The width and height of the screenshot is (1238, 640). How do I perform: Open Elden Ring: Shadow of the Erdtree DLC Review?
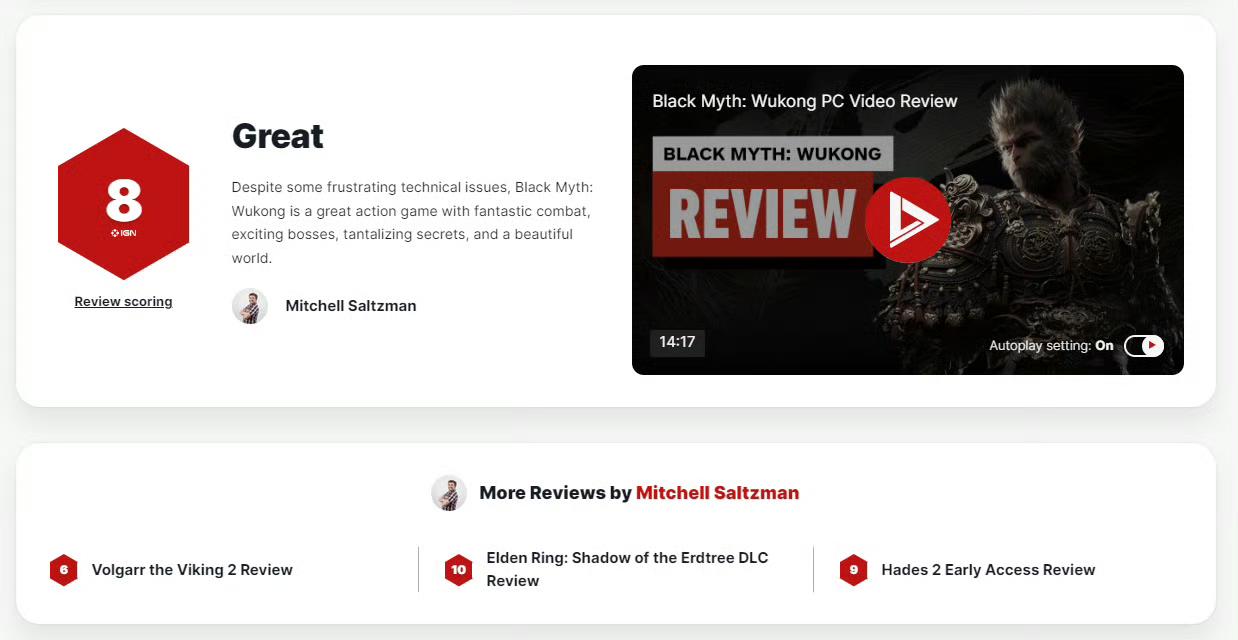(x=627, y=569)
